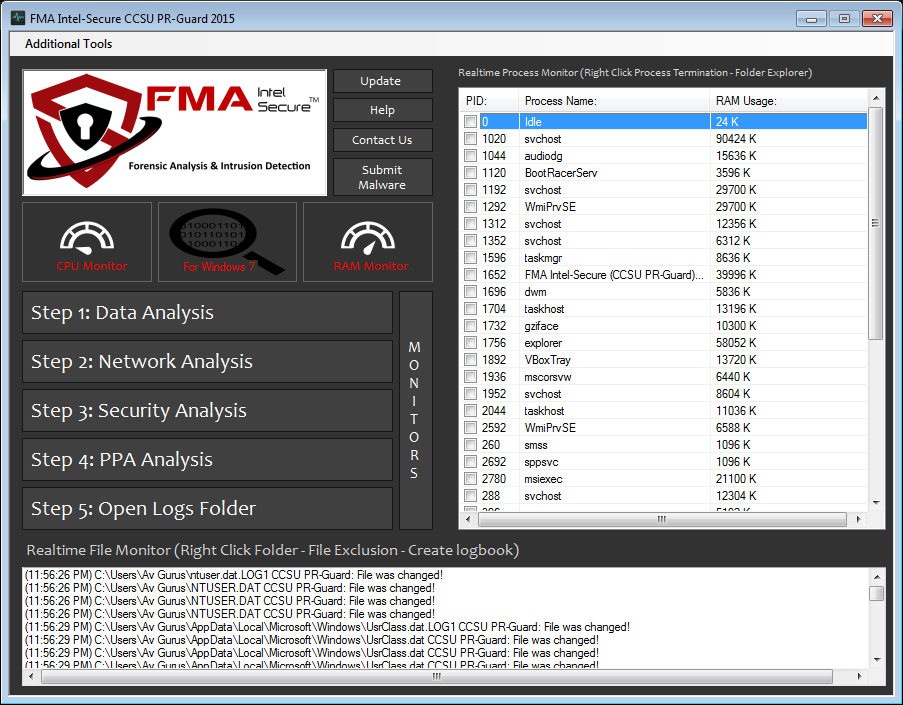Image resolution: width=903 pixels, height=705 pixels.
Task: Enable the checkbox for BootRacerServ
Action: pyautogui.click(x=471, y=173)
